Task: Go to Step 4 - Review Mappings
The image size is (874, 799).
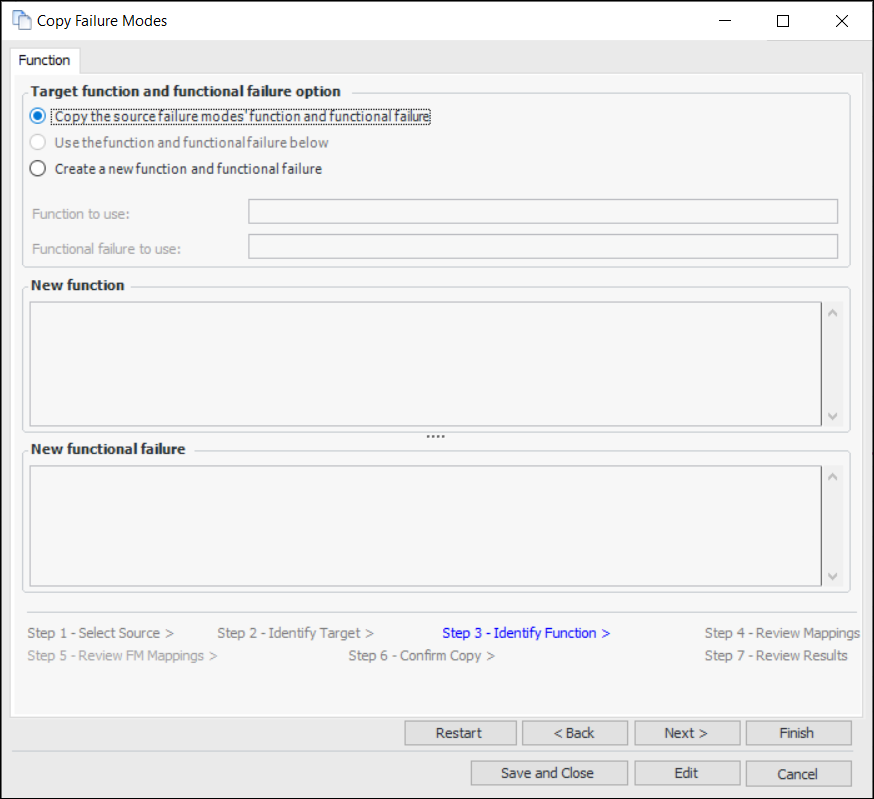Action: tap(782, 633)
